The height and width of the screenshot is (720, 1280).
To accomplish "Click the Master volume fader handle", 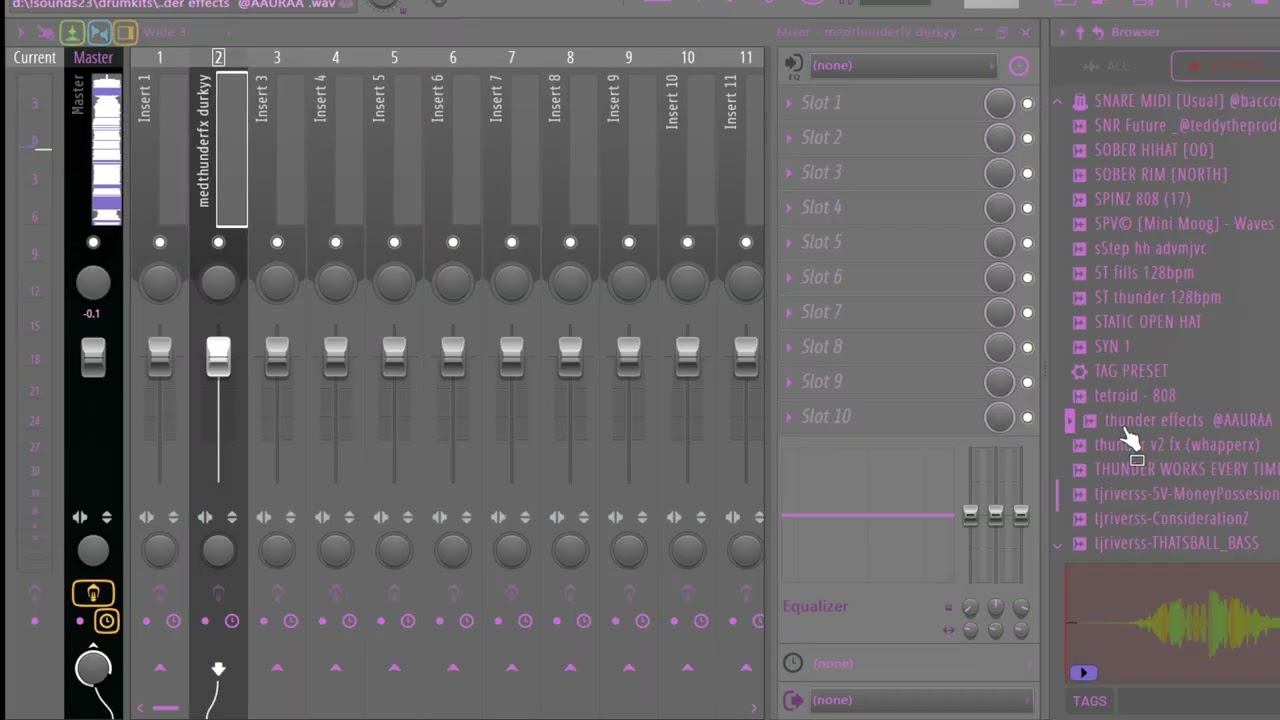I will point(93,357).
